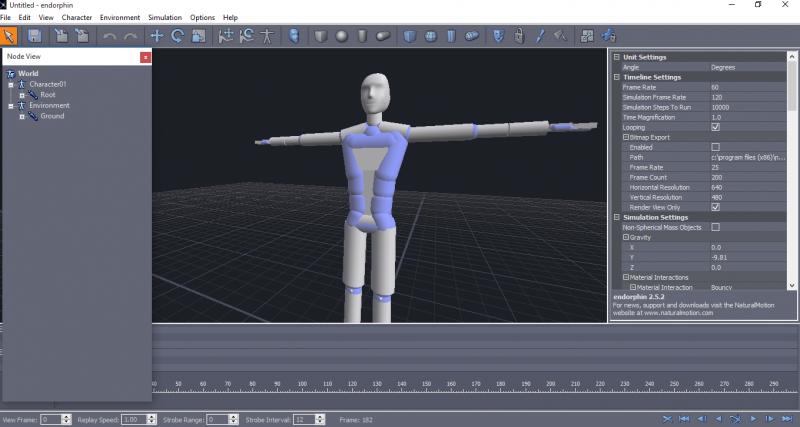Screen dimensions: 800x427
Task: Collapse the Gravity section
Action: pyautogui.click(x=626, y=237)
